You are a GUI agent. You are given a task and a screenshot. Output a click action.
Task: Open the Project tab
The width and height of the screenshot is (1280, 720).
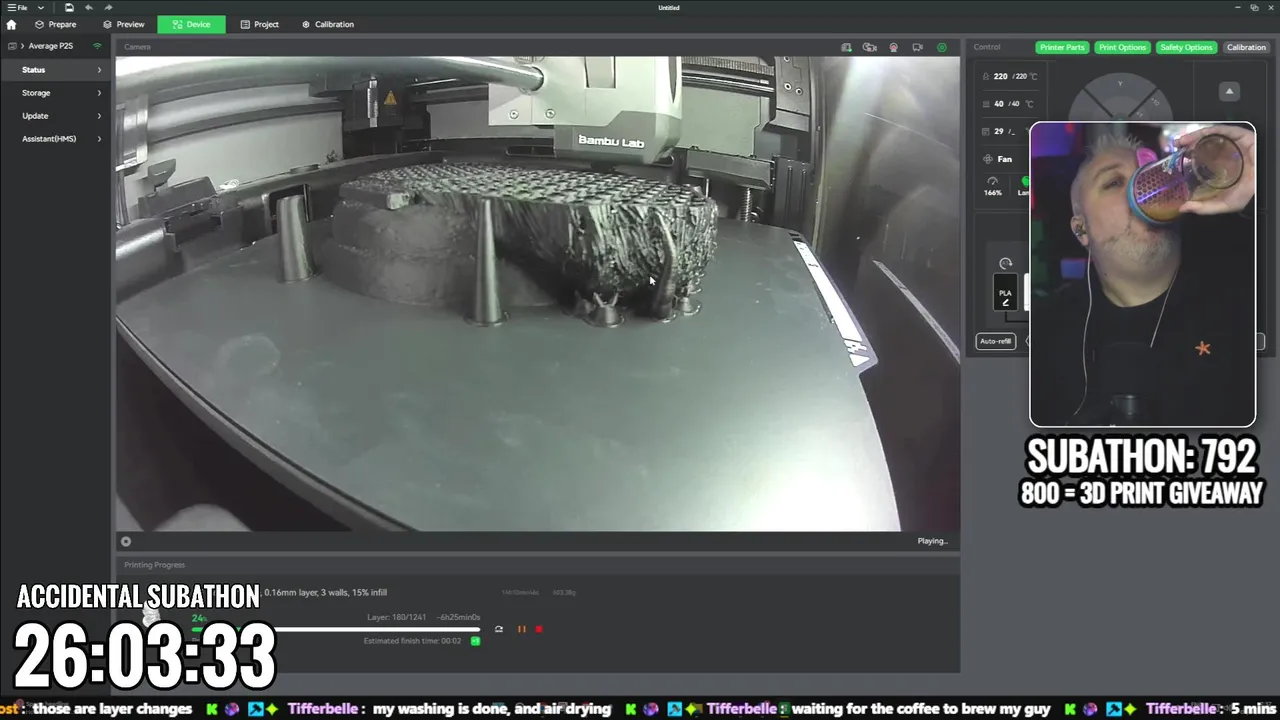(260, 24)
